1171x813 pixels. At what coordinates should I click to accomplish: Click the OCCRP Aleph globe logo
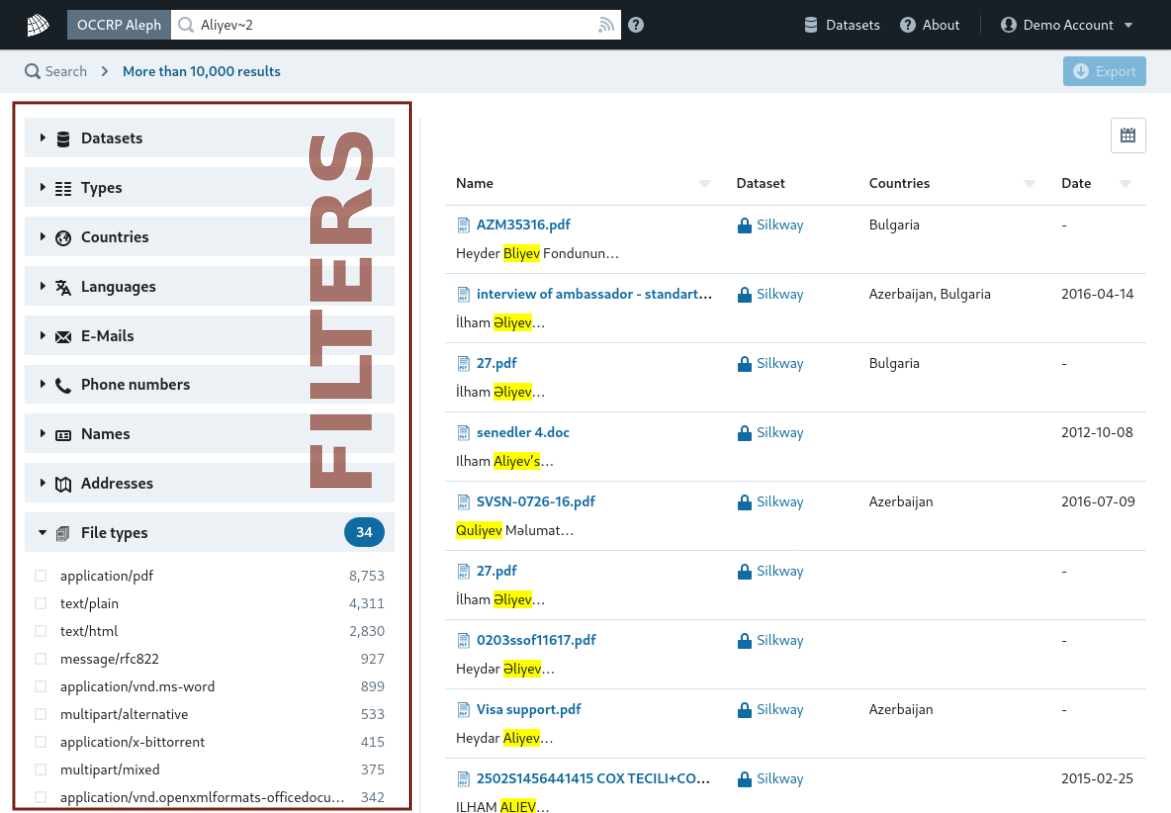click(38, 25)
